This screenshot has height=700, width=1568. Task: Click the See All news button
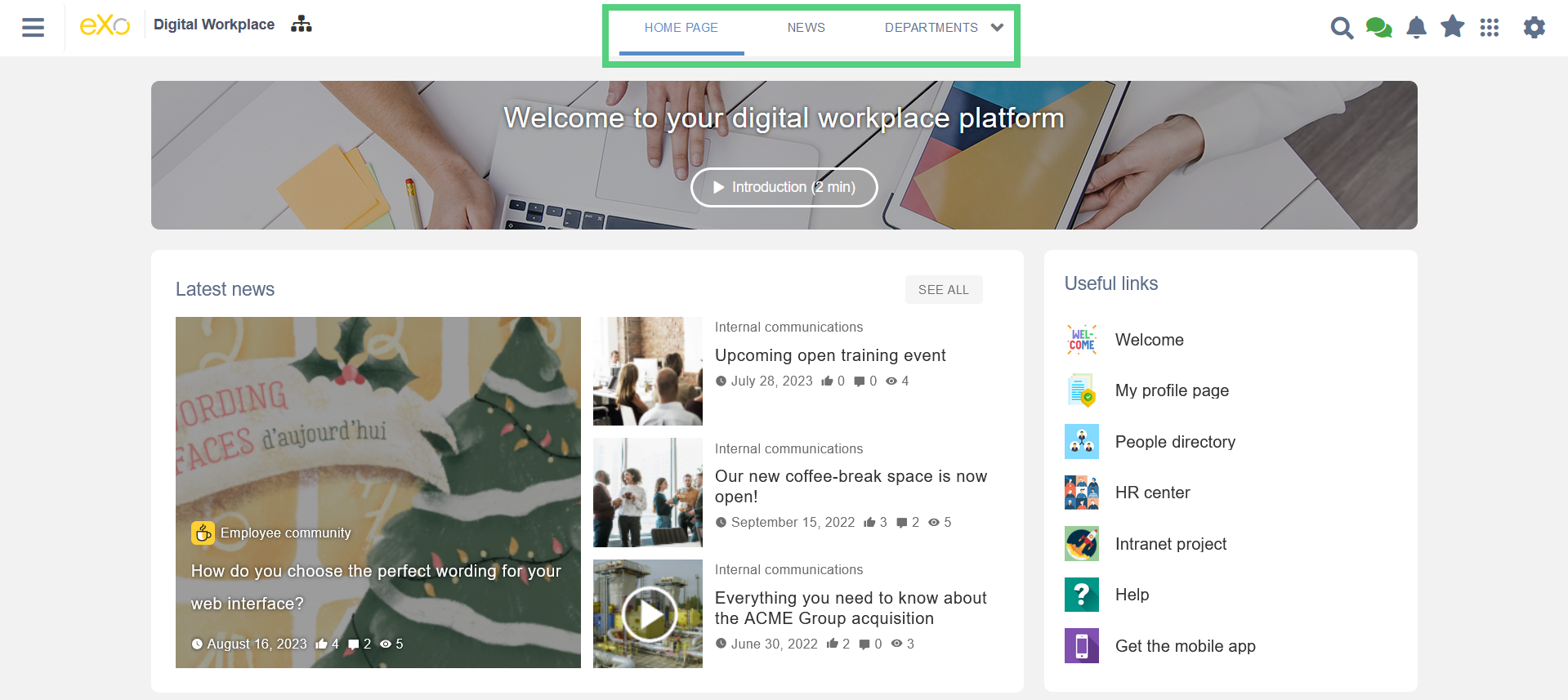point(944,289)
